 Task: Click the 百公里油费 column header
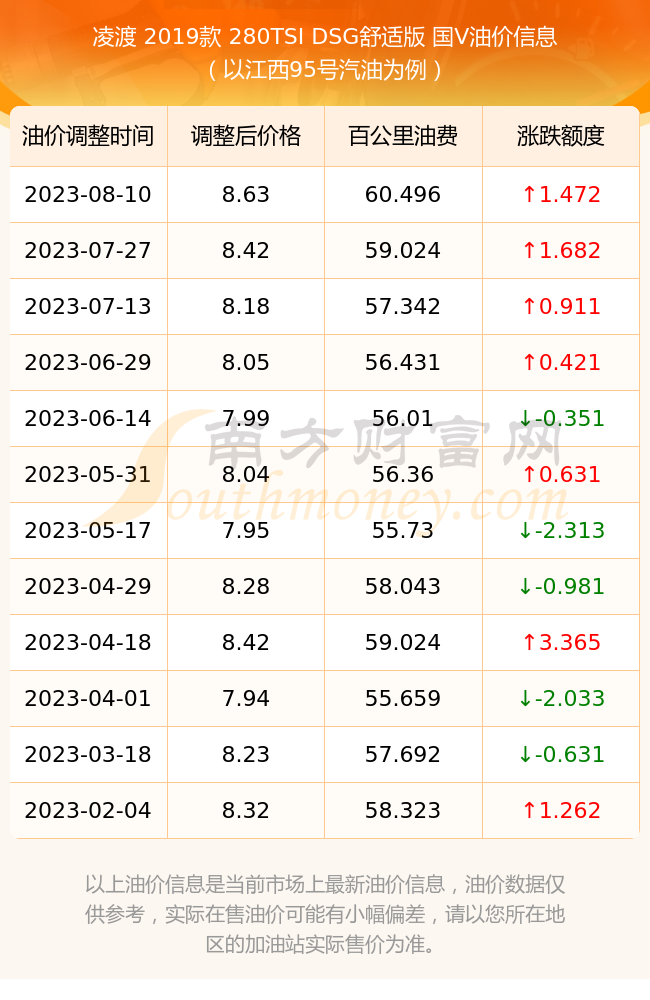point(403,136)
